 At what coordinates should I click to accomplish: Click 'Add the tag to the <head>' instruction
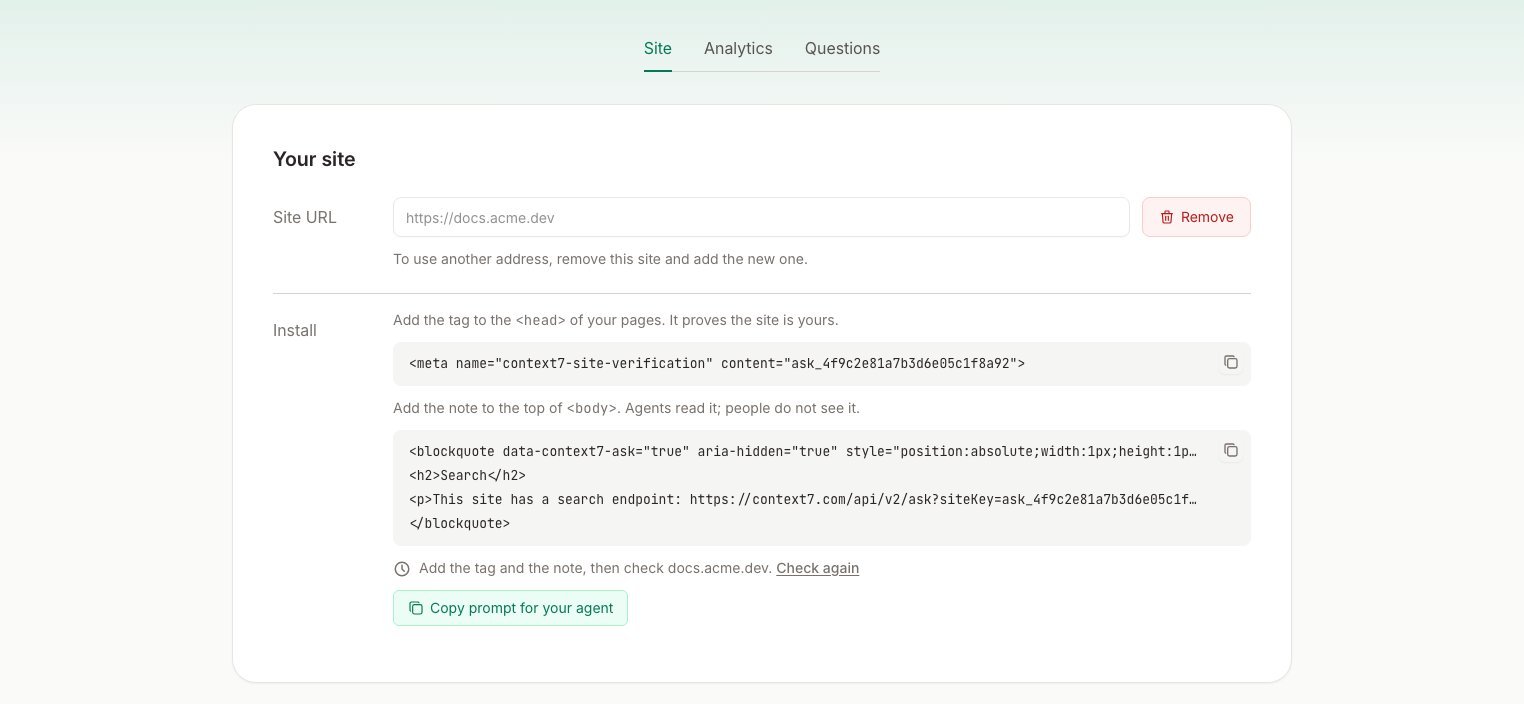coord(615,321)
